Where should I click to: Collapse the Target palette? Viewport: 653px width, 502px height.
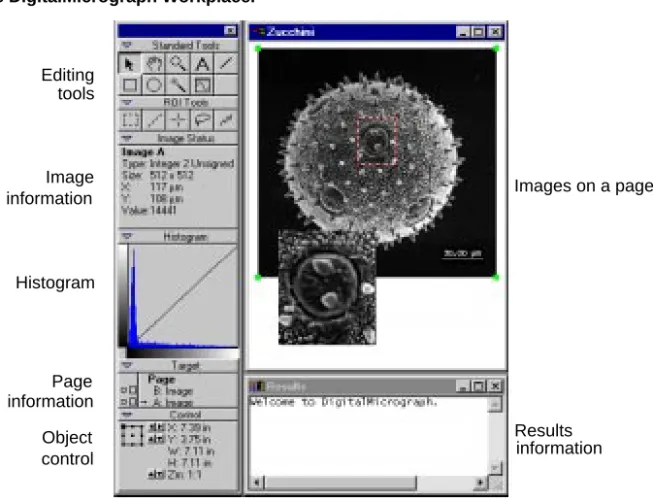(127, 365)
